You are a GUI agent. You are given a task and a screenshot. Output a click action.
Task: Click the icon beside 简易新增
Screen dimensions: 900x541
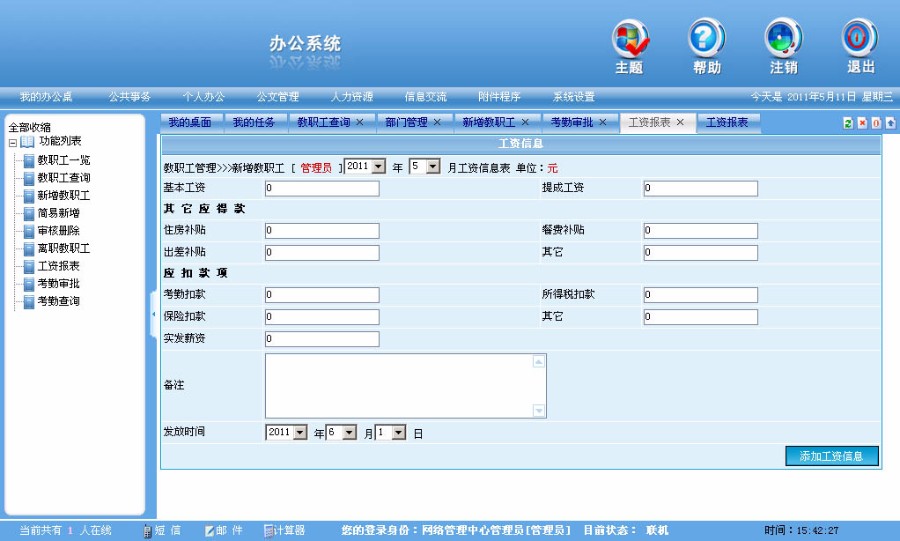[29, 214]
